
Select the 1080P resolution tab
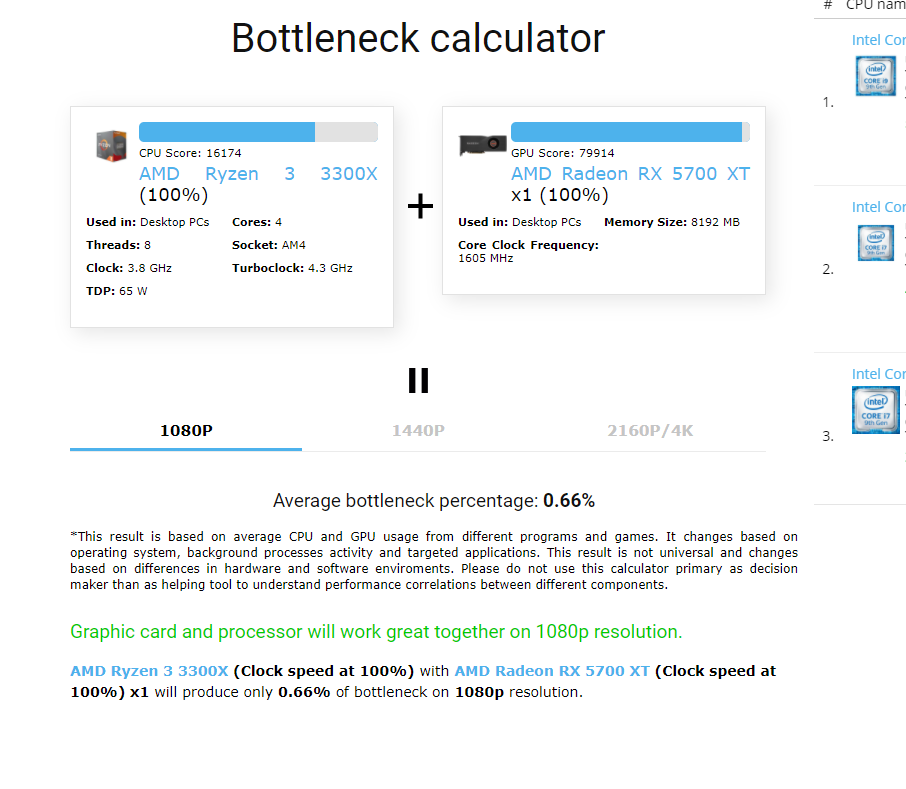[x=186, y=431]
